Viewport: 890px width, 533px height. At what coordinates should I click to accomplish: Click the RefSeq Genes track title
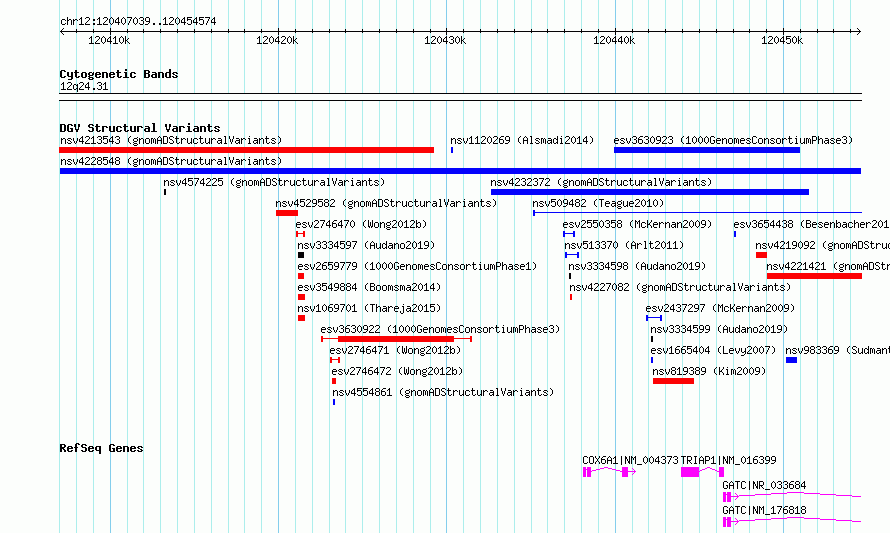click(101, 448)
